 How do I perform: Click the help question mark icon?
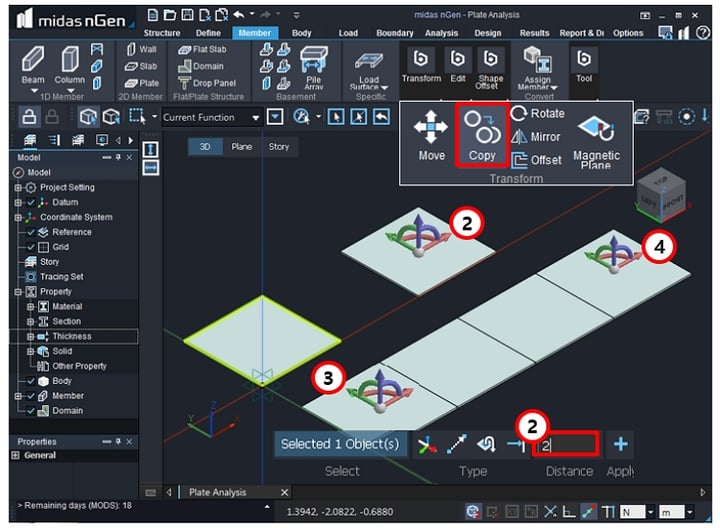(x=702, y=33)
